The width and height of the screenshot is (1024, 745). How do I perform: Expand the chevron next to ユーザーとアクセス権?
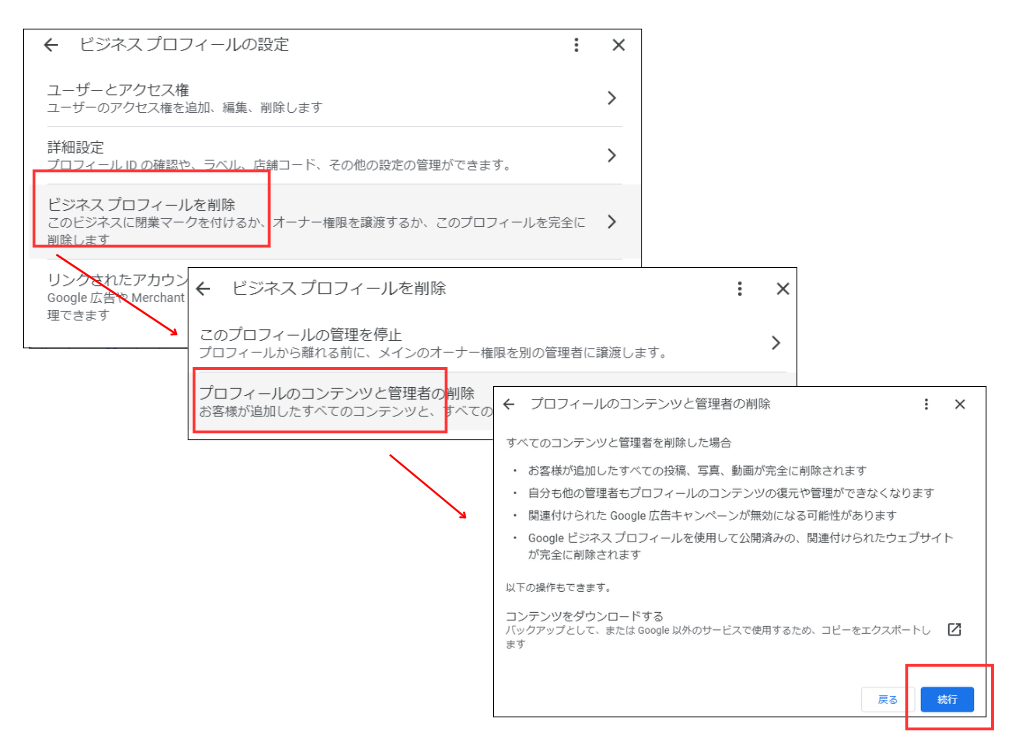pyautogui.click(x=611, y=98)
